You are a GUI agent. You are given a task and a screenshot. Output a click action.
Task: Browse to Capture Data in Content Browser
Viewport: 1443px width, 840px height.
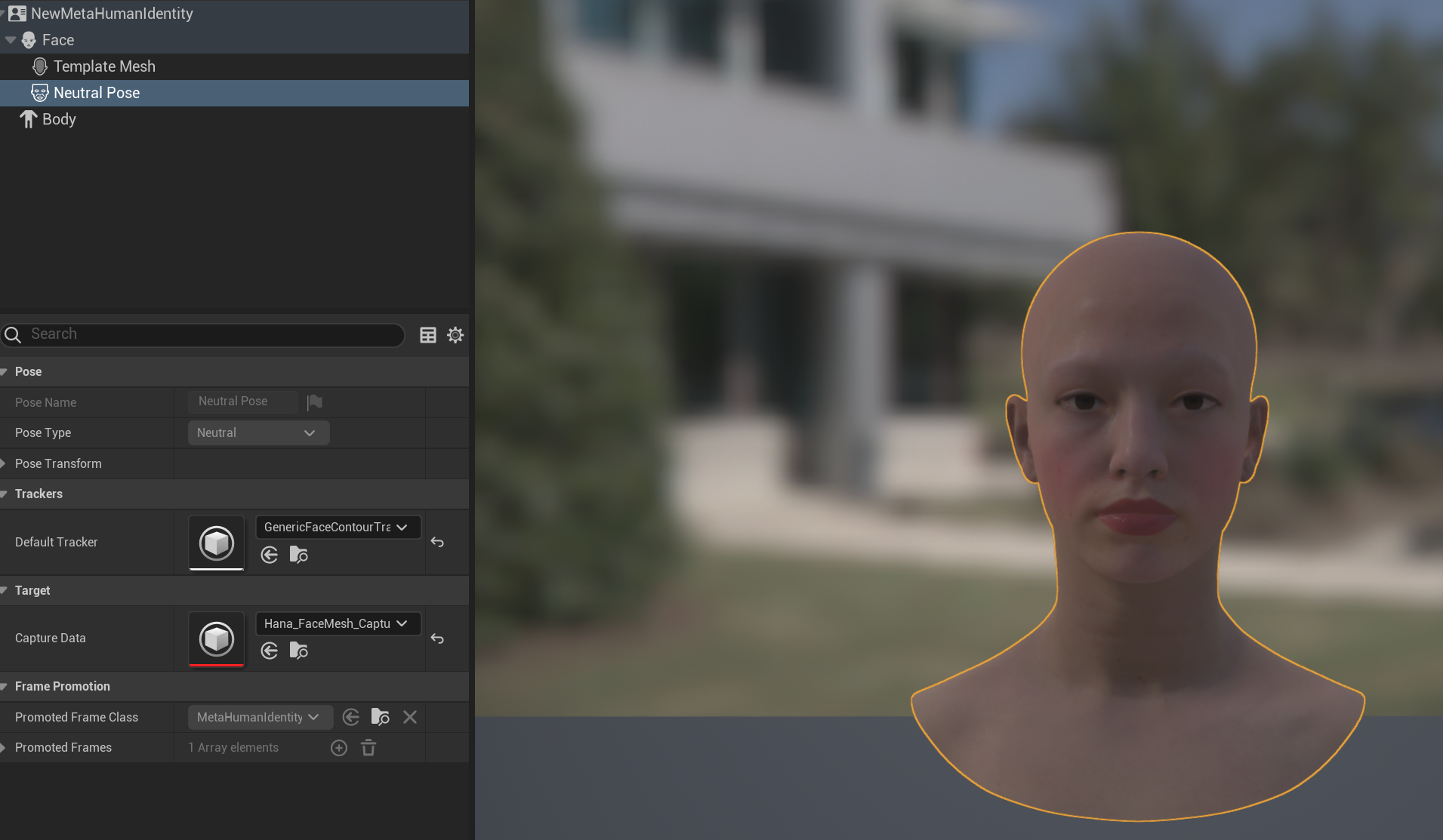299,651
